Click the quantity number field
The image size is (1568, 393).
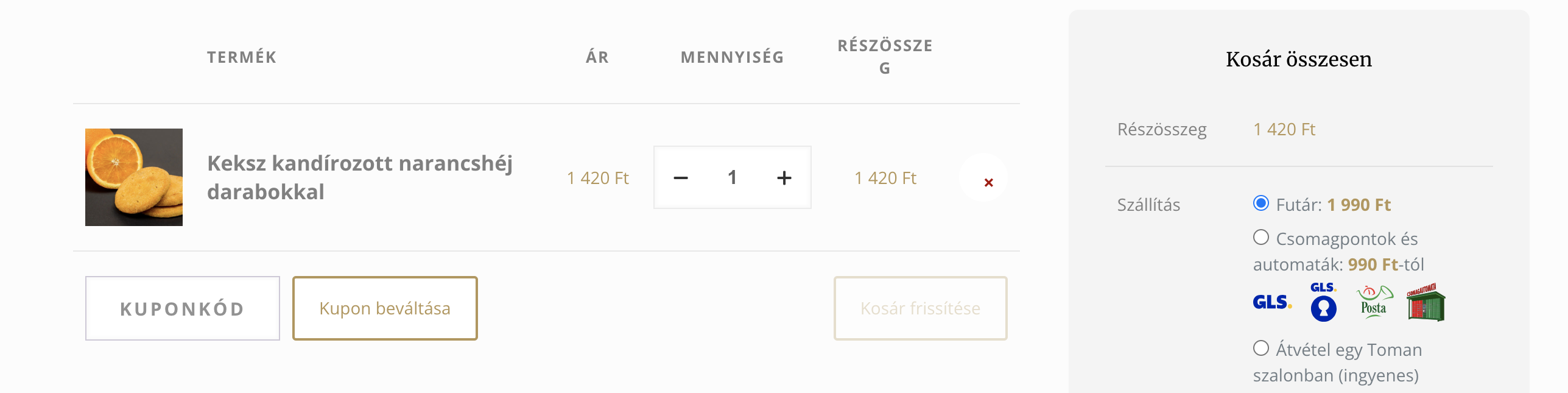point(732,178)
